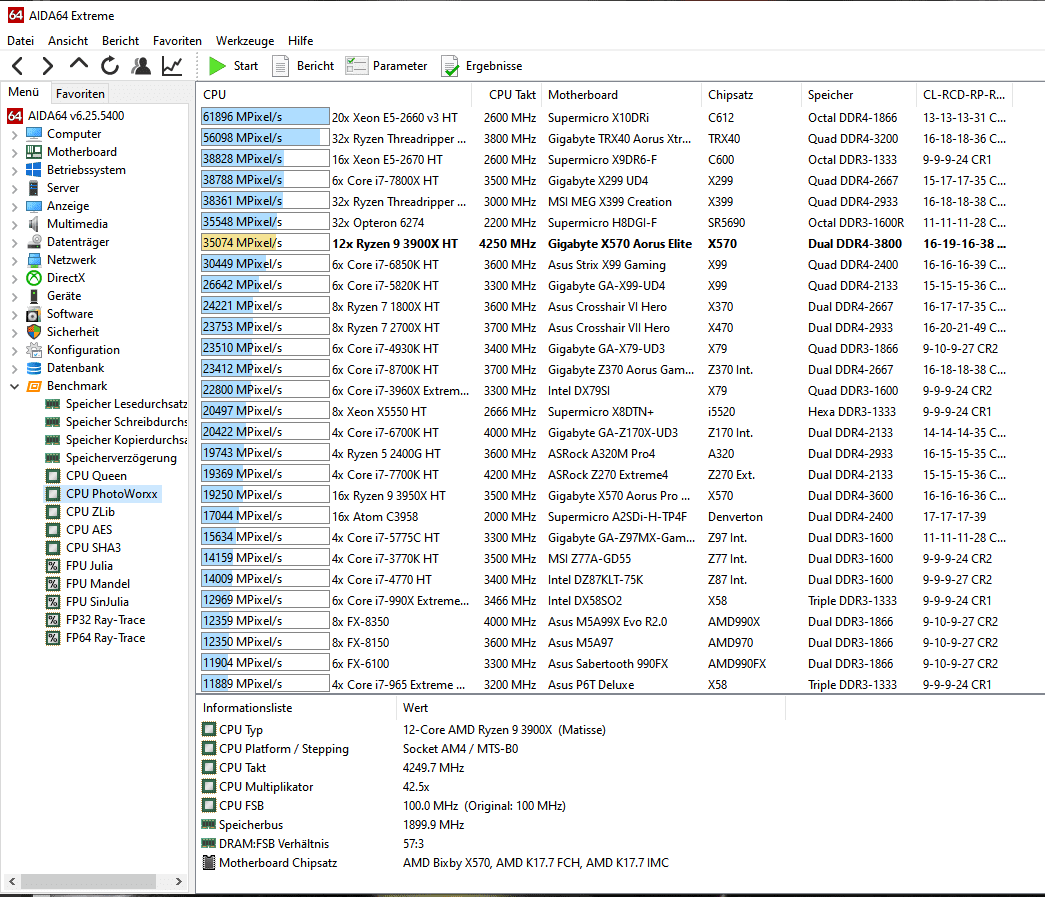Select the Server tree icon
The width and height of the screenshot is (1045, 897).
[34, 188]
